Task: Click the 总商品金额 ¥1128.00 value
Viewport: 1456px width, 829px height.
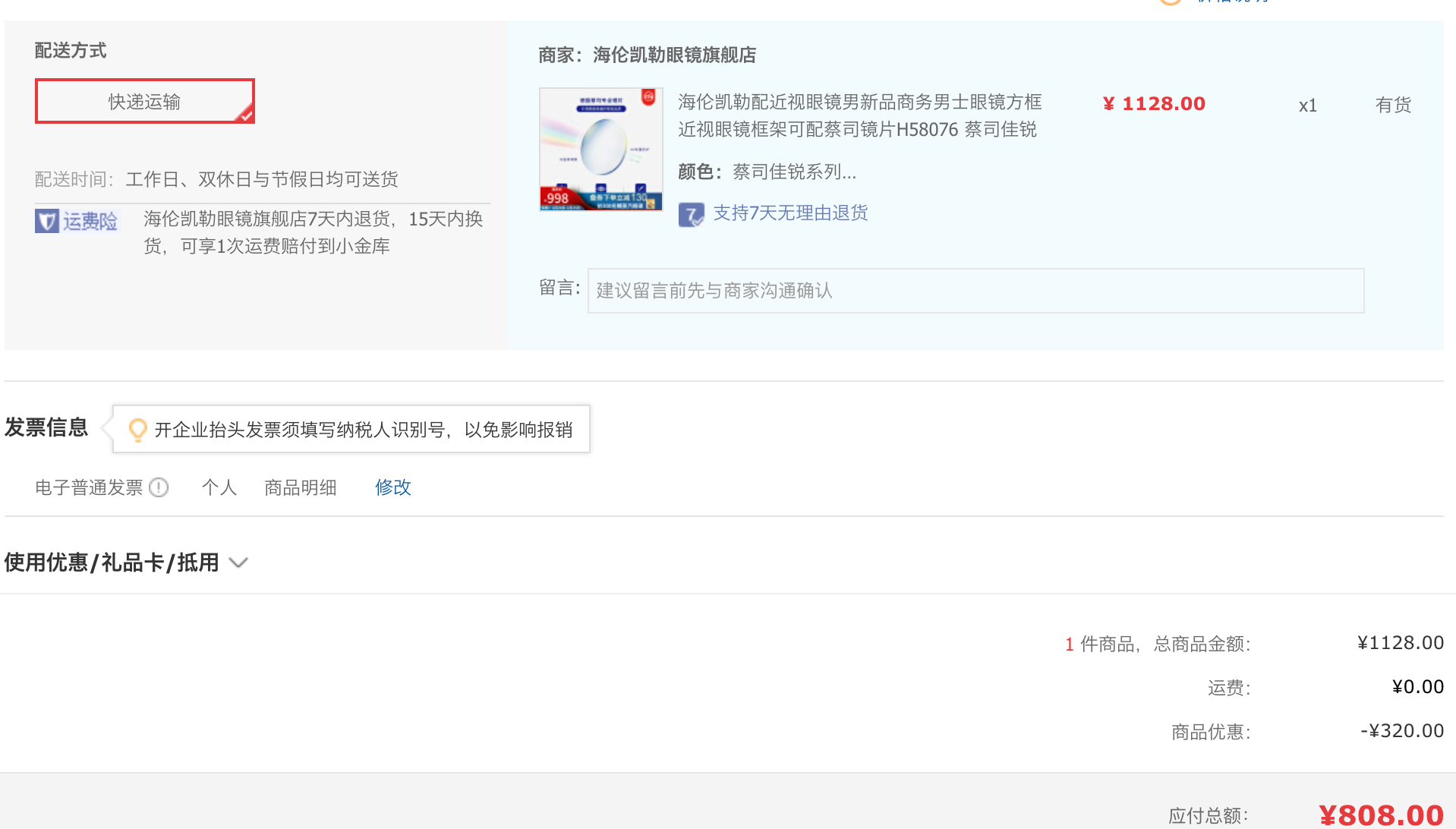Action: pyautogui.click(x=1400, y=643)
